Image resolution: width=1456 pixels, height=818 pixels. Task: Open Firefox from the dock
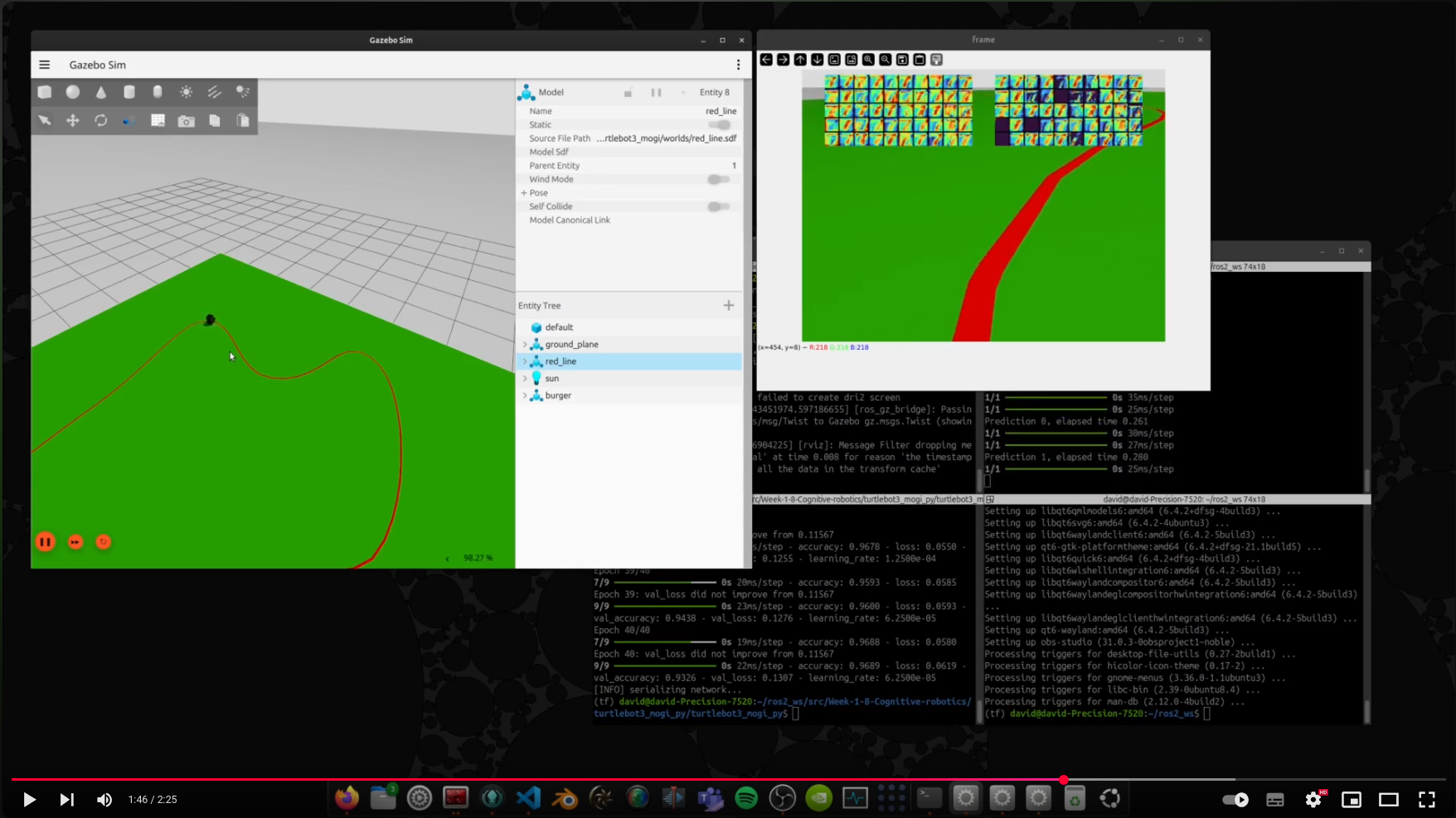coord(347,798)
